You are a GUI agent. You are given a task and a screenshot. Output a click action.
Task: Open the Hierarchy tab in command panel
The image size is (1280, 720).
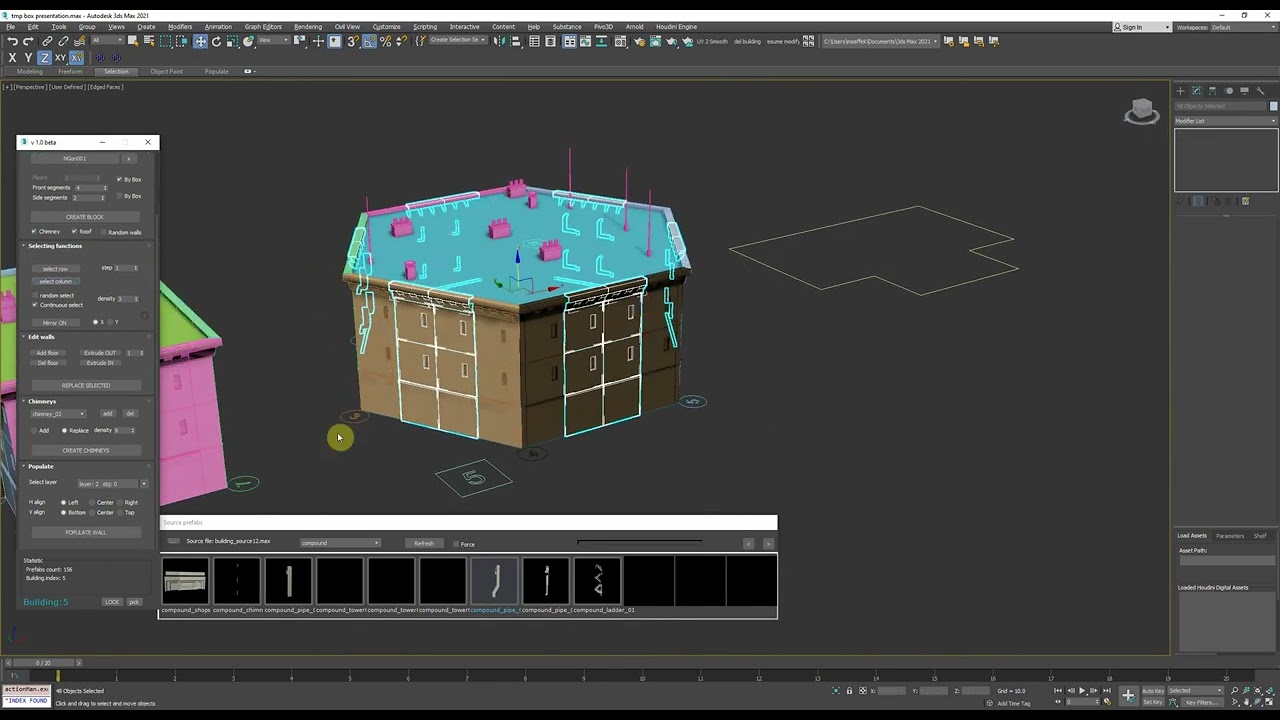click(x=1212, y=91)
